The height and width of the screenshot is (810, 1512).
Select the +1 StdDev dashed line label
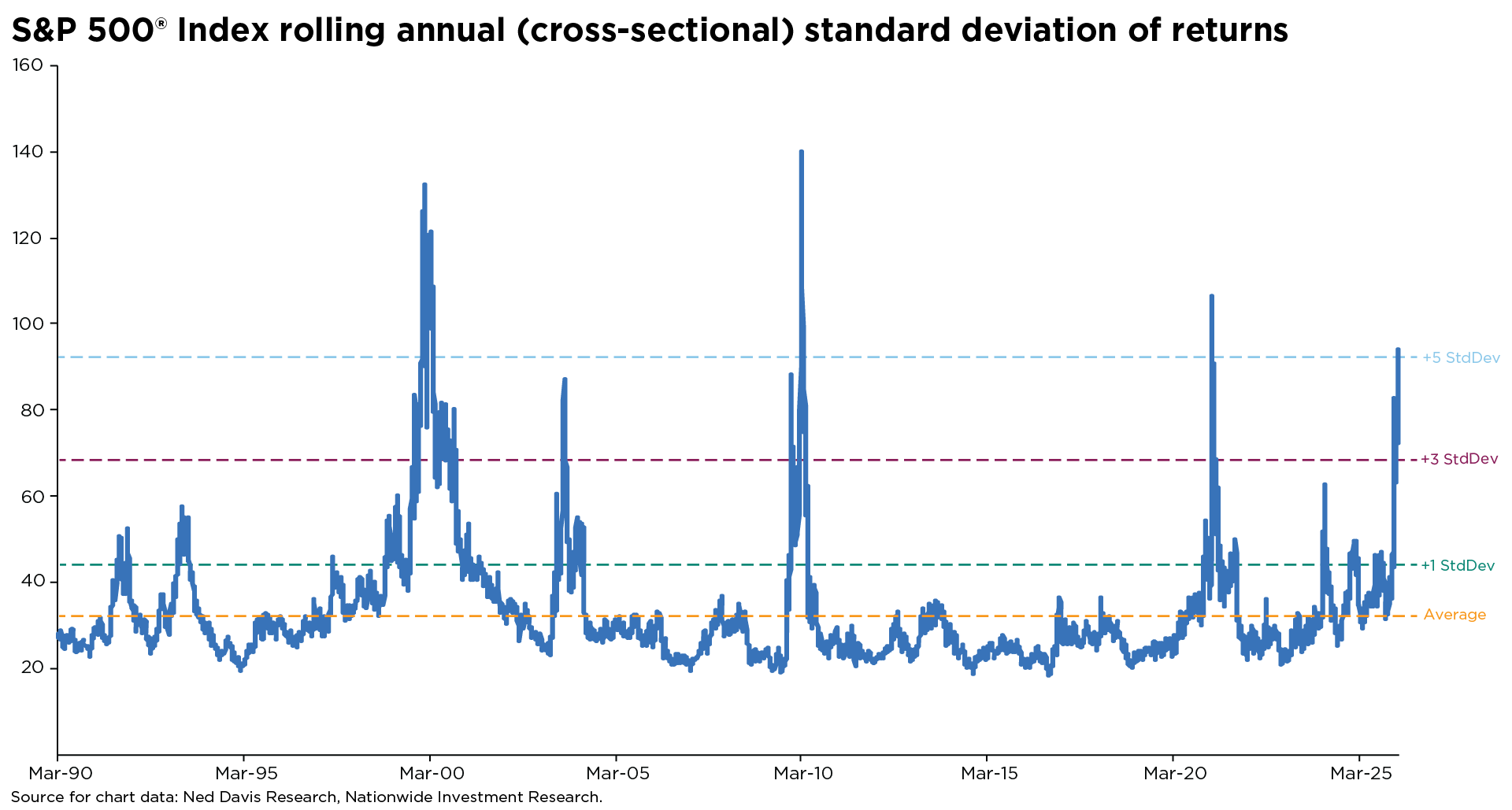[x=1462, y=564]
